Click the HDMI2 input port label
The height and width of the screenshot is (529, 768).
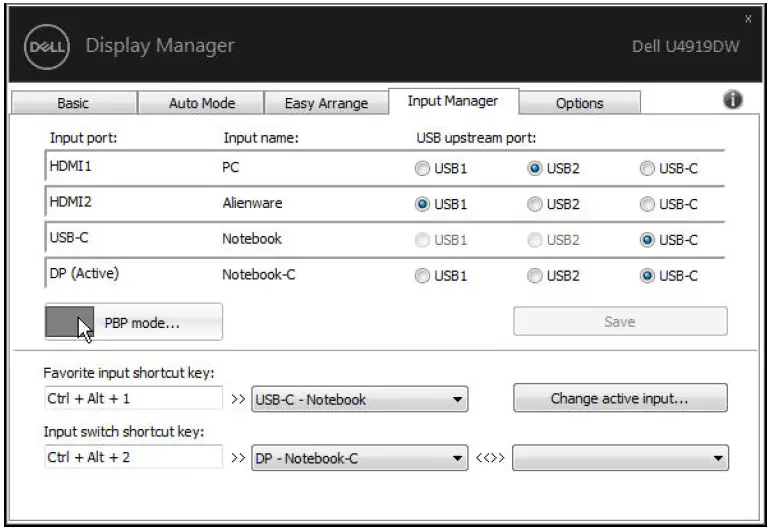pyautogui.click(x=71, y=202)
